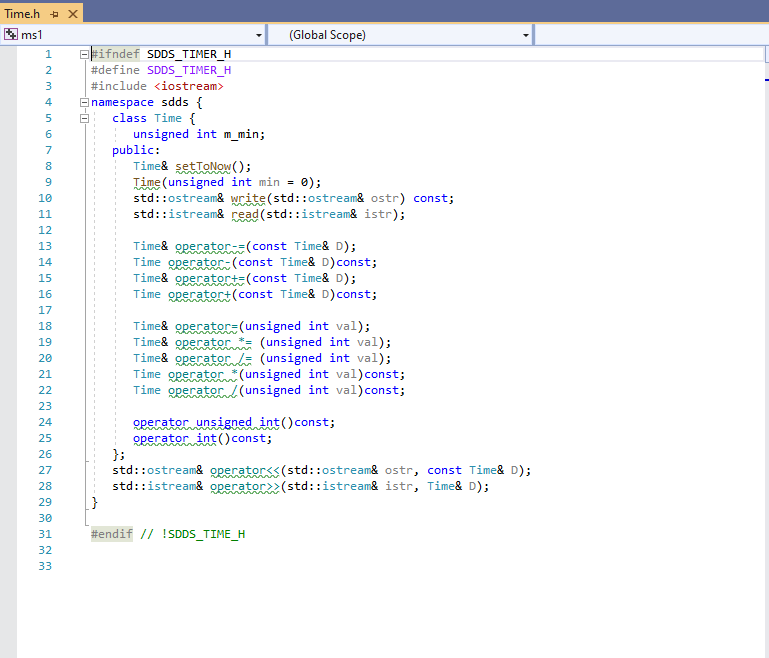Click operator-= declaration

click(x=209, y=246)
